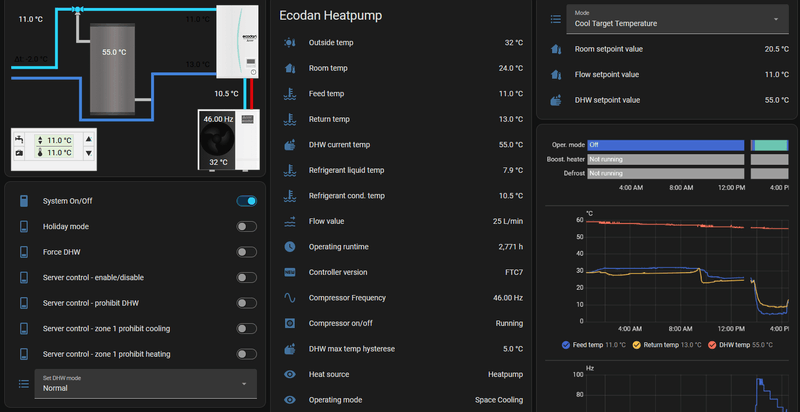The height and width of the screenshot is (412, 800).
Task: Click the Holiday mode phone icon
Action: (23, 227)
